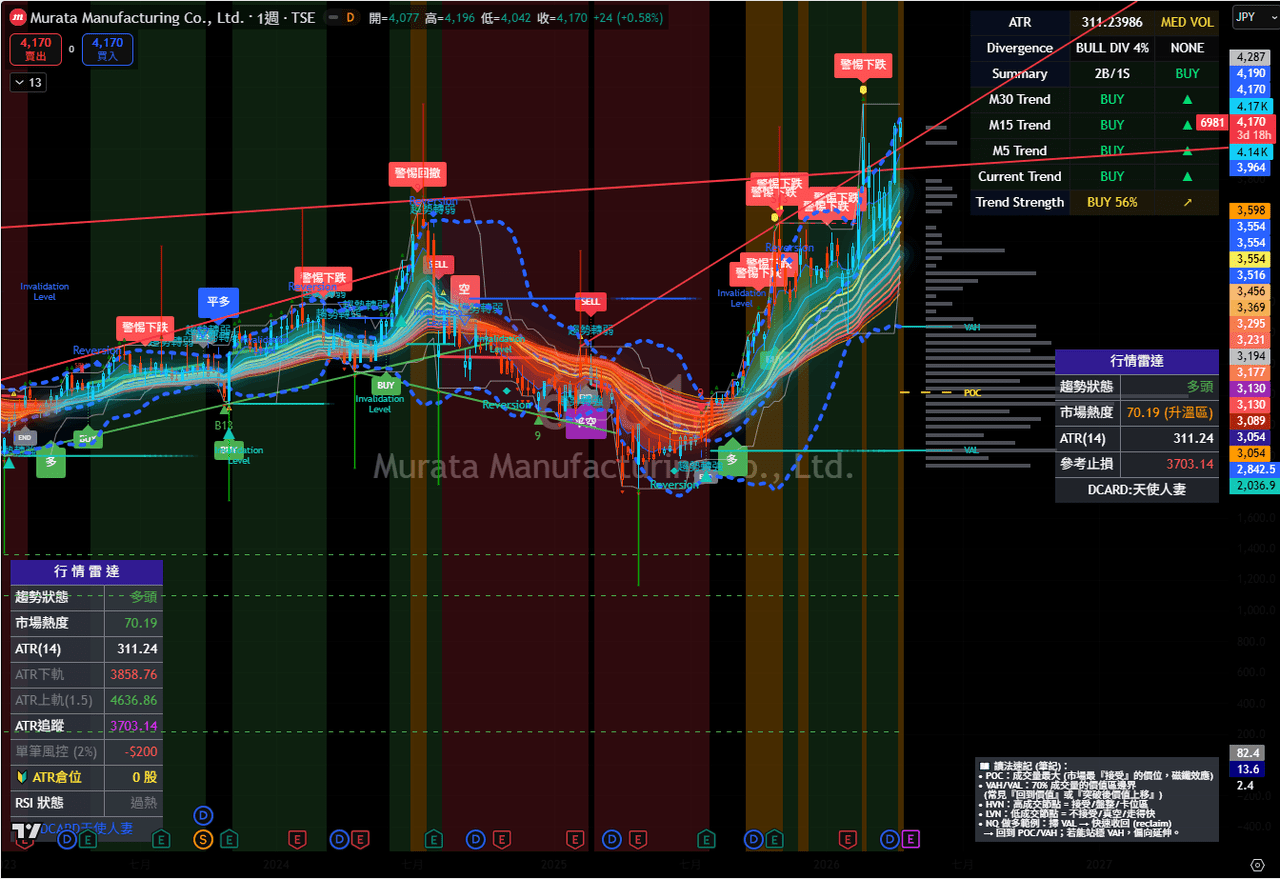Click the 1週 interval in title

pos(268,18)
